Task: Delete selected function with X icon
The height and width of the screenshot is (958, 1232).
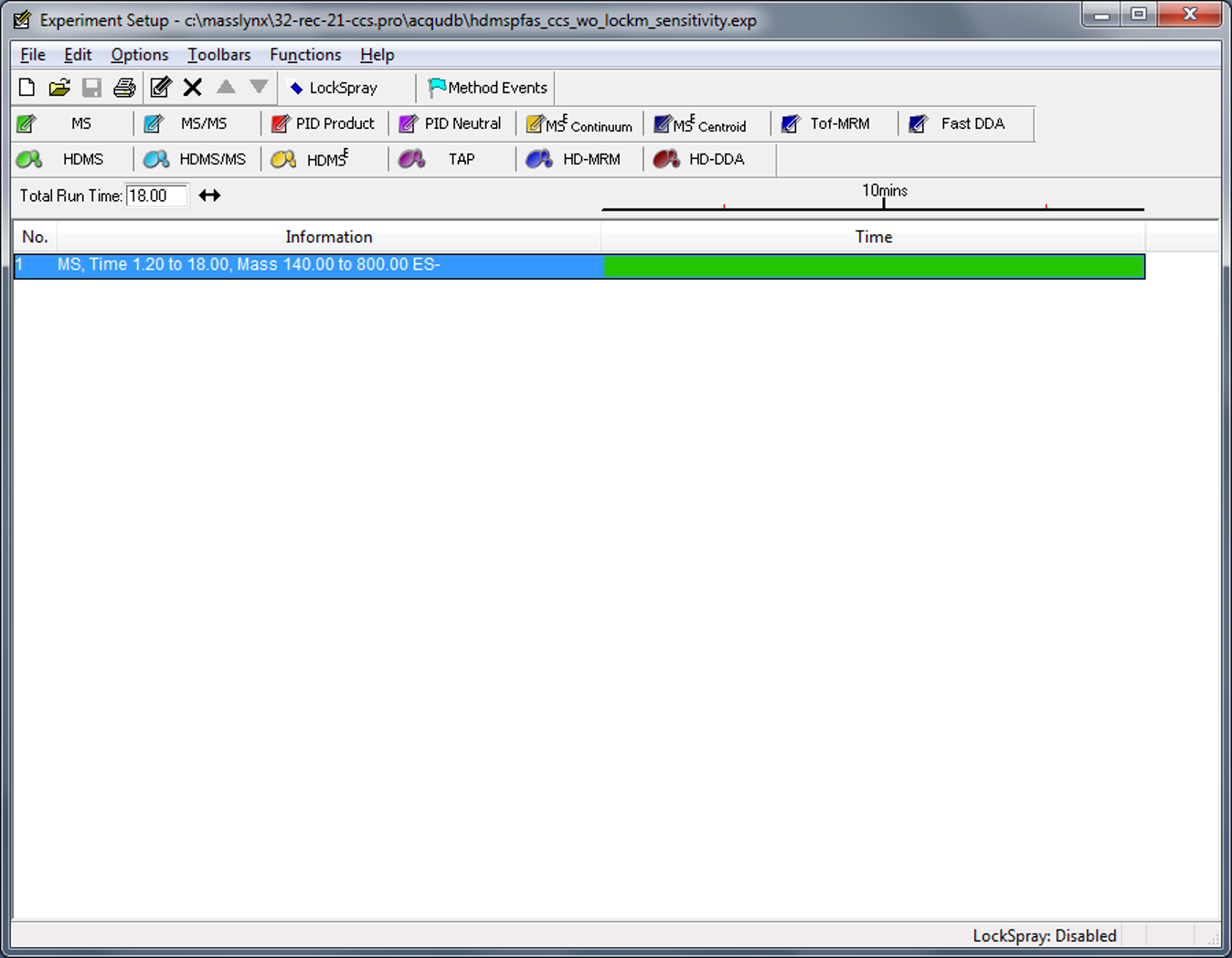Action: [192, 88]
